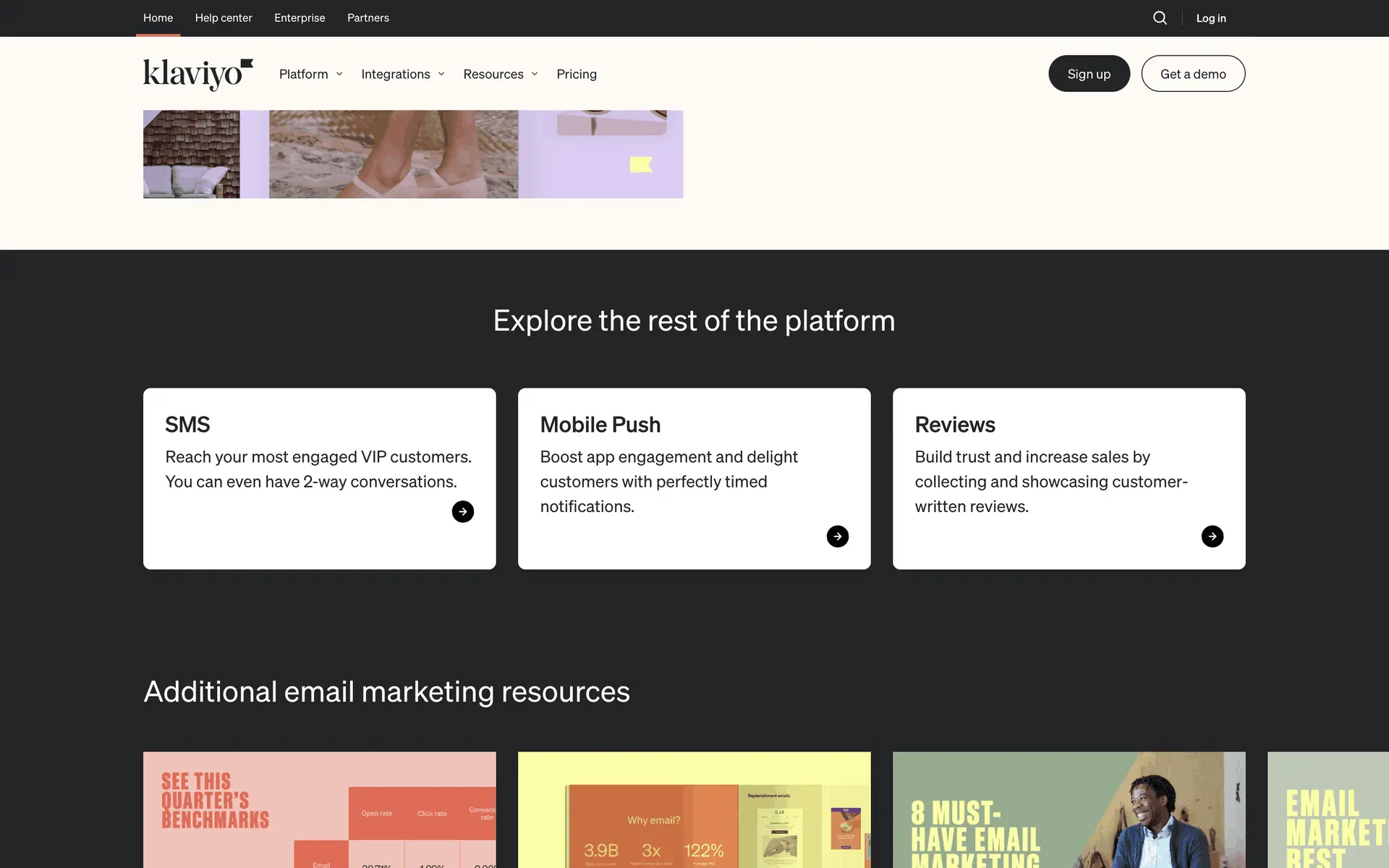Click the Klaviyo logo

(x=197, y=74)
